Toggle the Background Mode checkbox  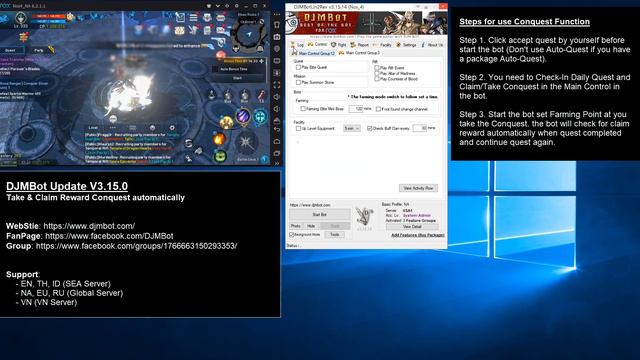coord(292,235)
